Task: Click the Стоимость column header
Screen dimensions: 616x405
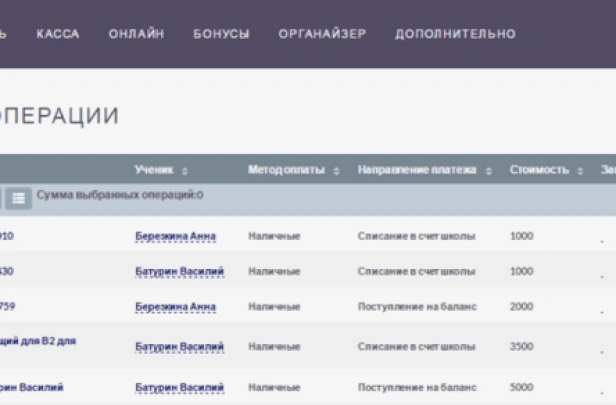Action: (538, 171)
